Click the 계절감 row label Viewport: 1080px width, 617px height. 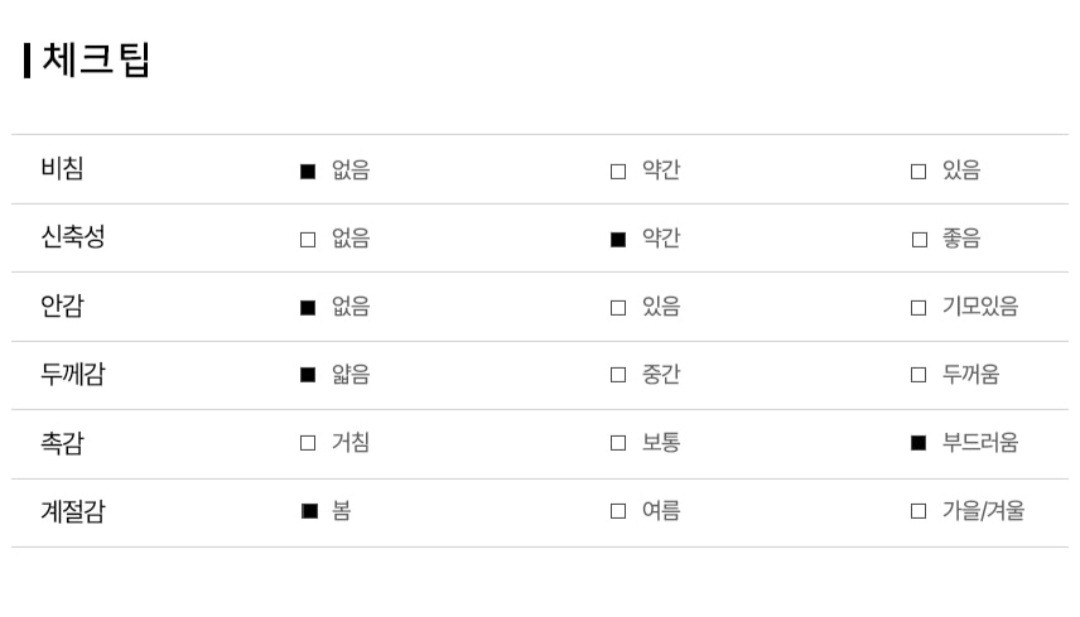73,511
